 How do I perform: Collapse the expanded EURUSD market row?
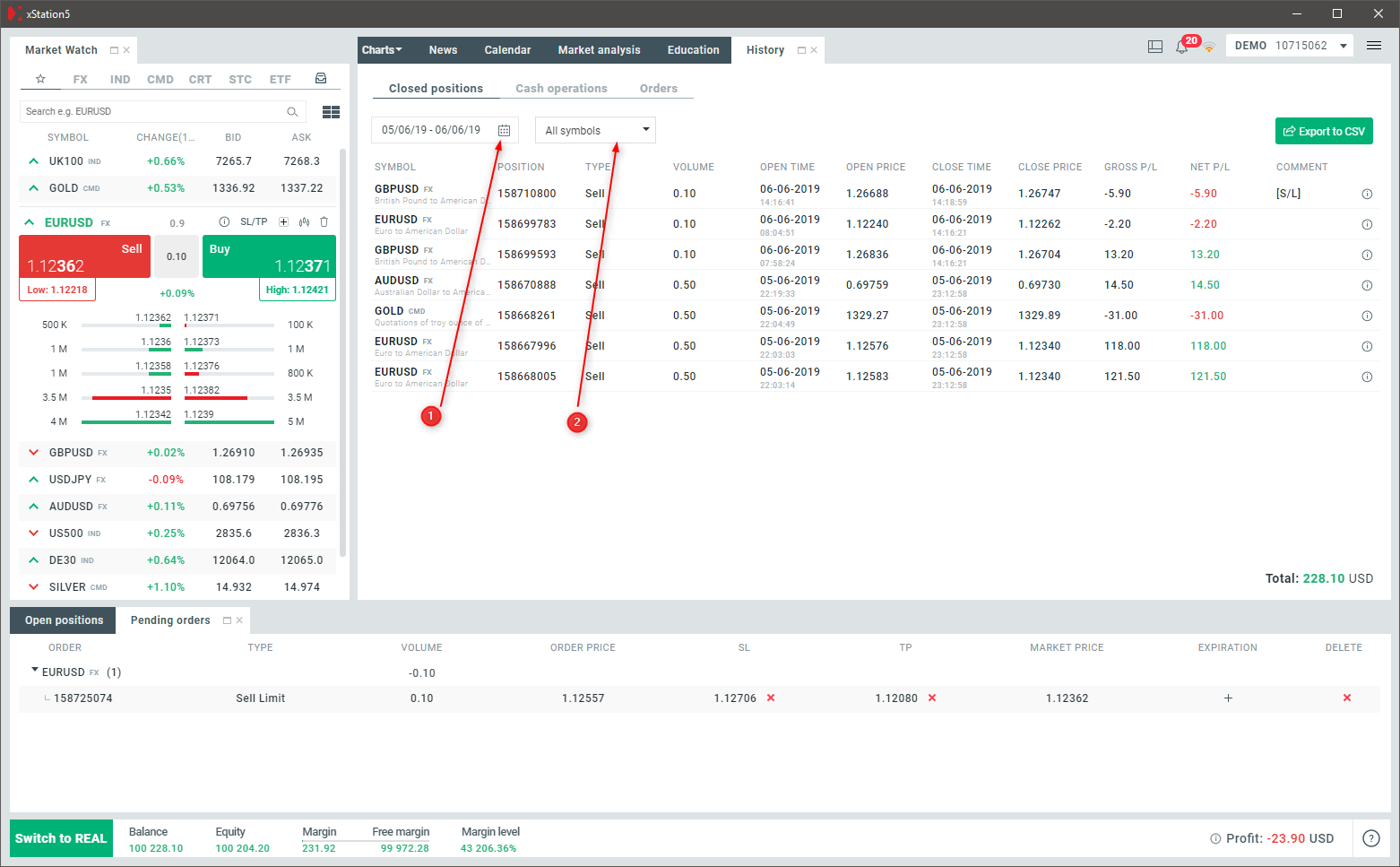tap(29, 222)
